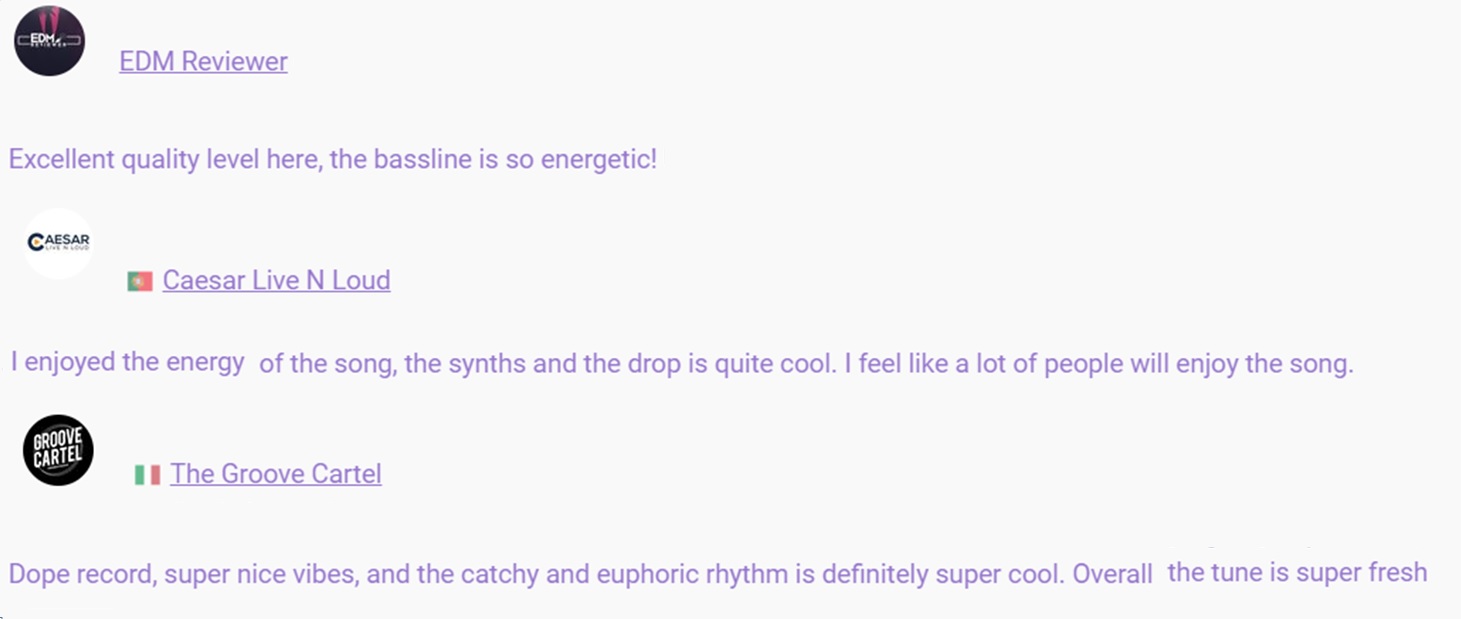Click the Caesar Live N Loud avatar
This screenshot has height=619, width=1461.
pyautogui.click(x=58, y=243)
